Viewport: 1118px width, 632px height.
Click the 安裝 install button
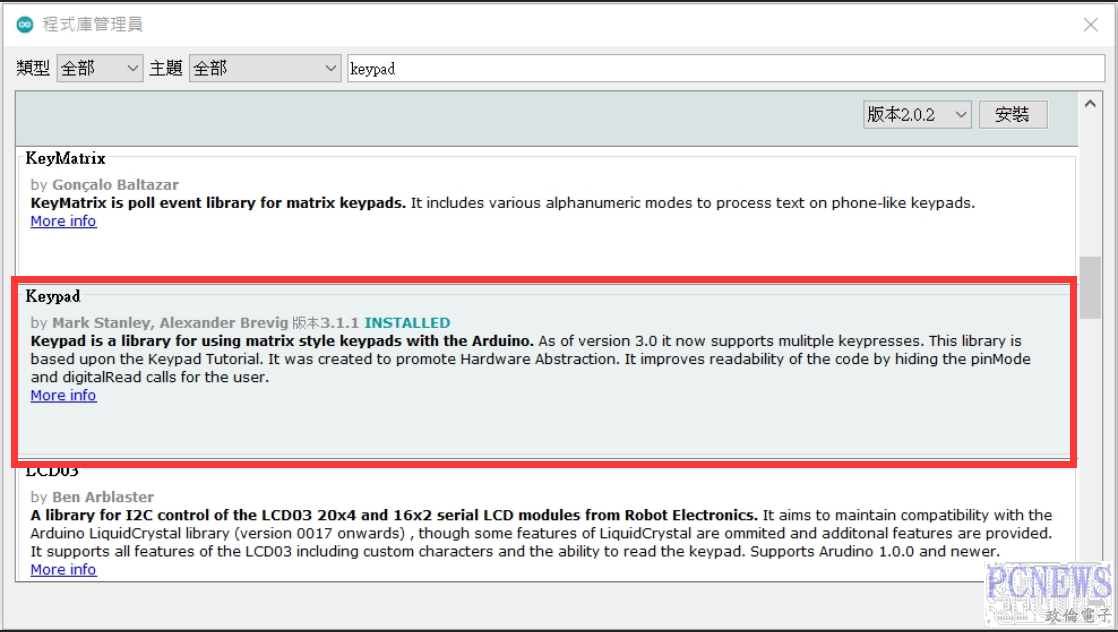(1012, 115)
